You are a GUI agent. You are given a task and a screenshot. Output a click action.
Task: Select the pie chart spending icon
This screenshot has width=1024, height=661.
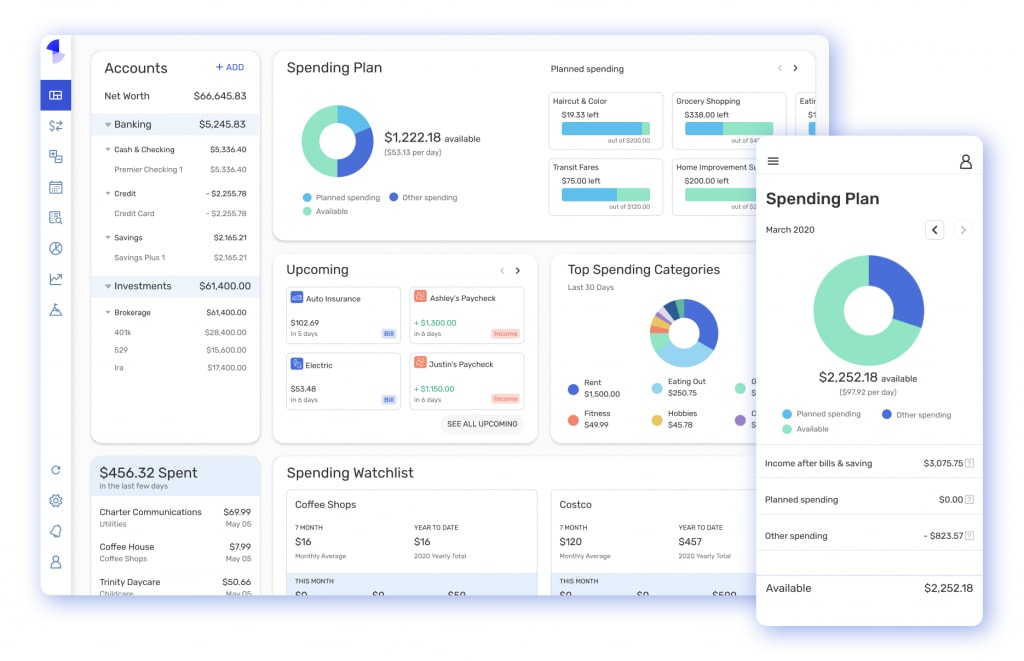pos(56,248)
